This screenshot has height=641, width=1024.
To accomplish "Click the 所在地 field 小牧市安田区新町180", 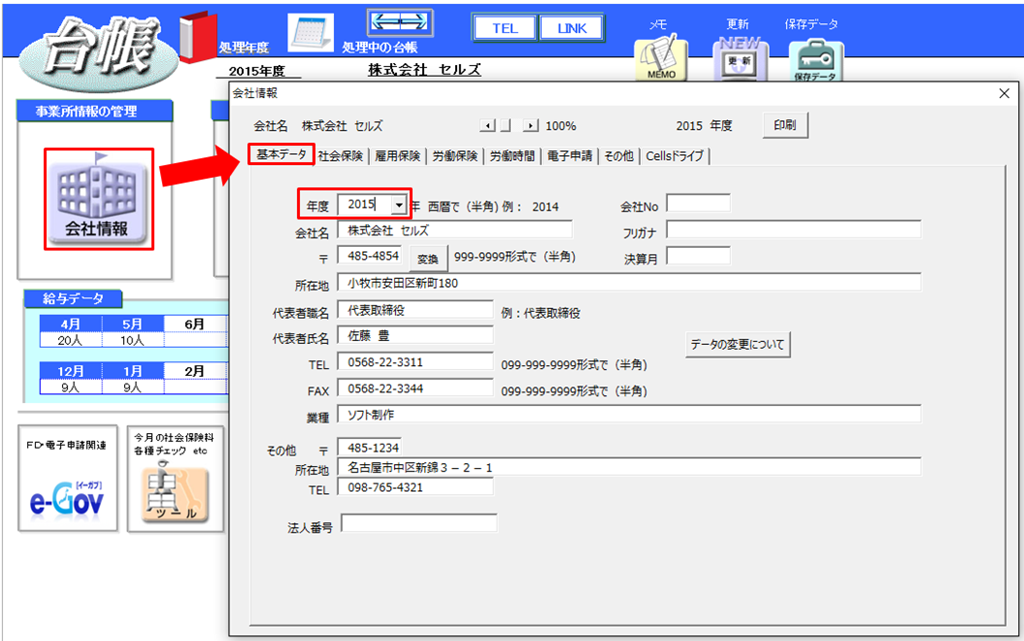I will tap(629, 283).
